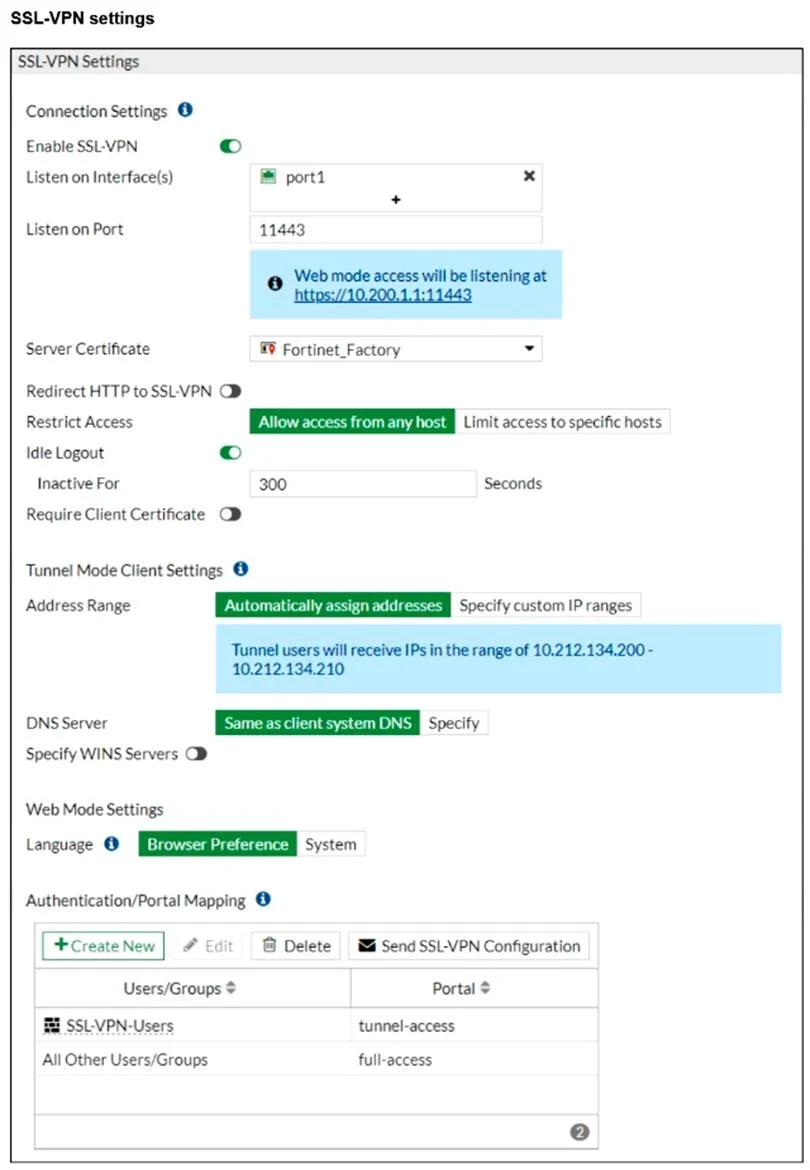Viewport: 810px width, 1170px height.
Task: Click the Authentication/Portal Mapping info icon
Action: click(263, 899)
